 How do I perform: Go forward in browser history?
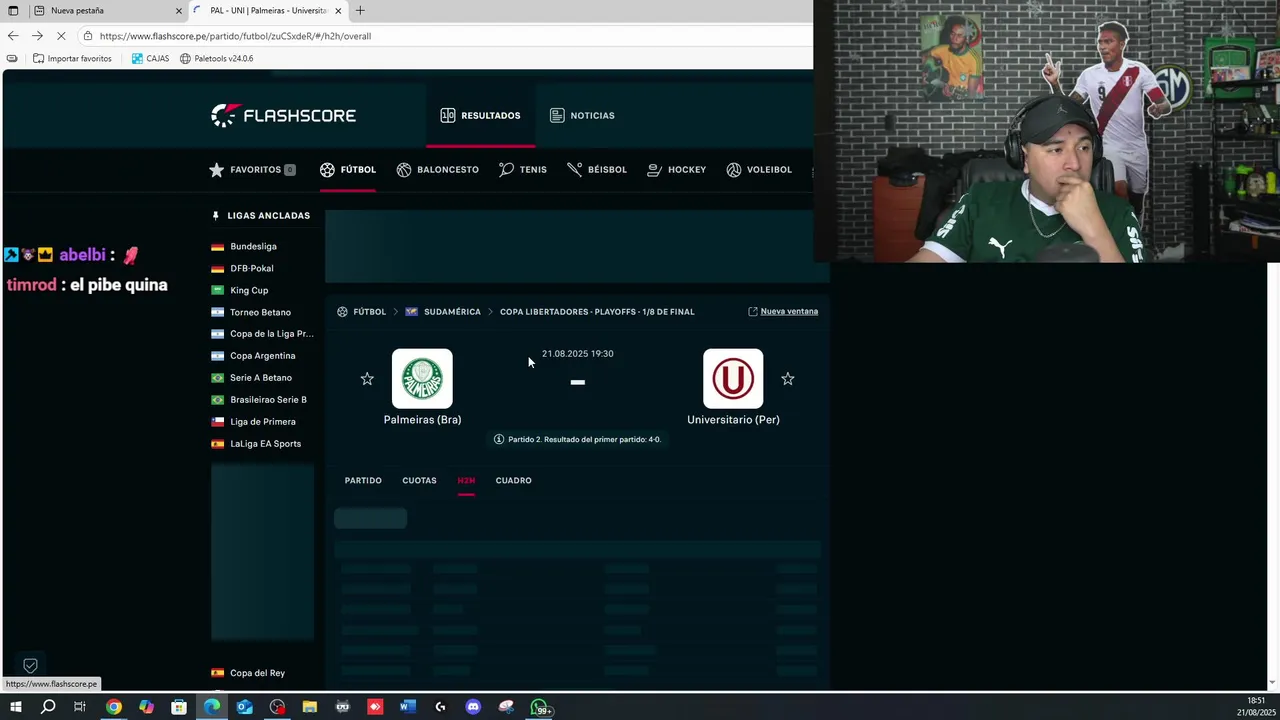point(37,36)
